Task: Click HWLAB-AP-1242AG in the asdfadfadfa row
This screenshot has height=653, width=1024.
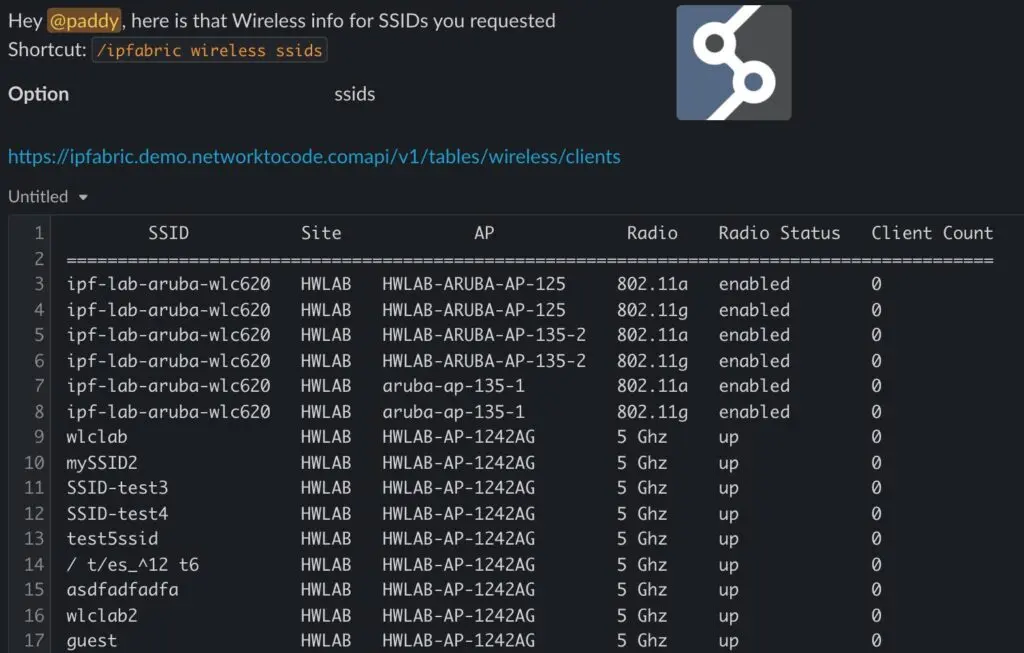Action: click(x=458, y=590)
